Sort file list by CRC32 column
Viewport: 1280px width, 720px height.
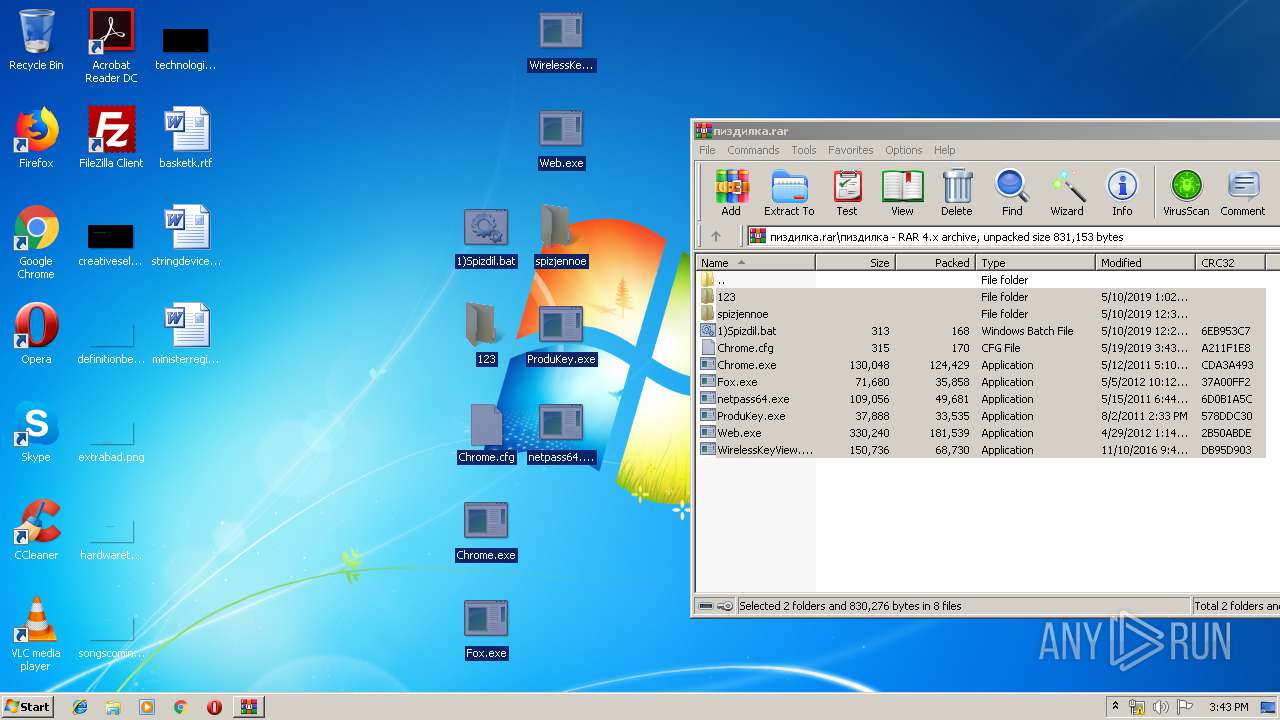click(x=1231, y=263)
